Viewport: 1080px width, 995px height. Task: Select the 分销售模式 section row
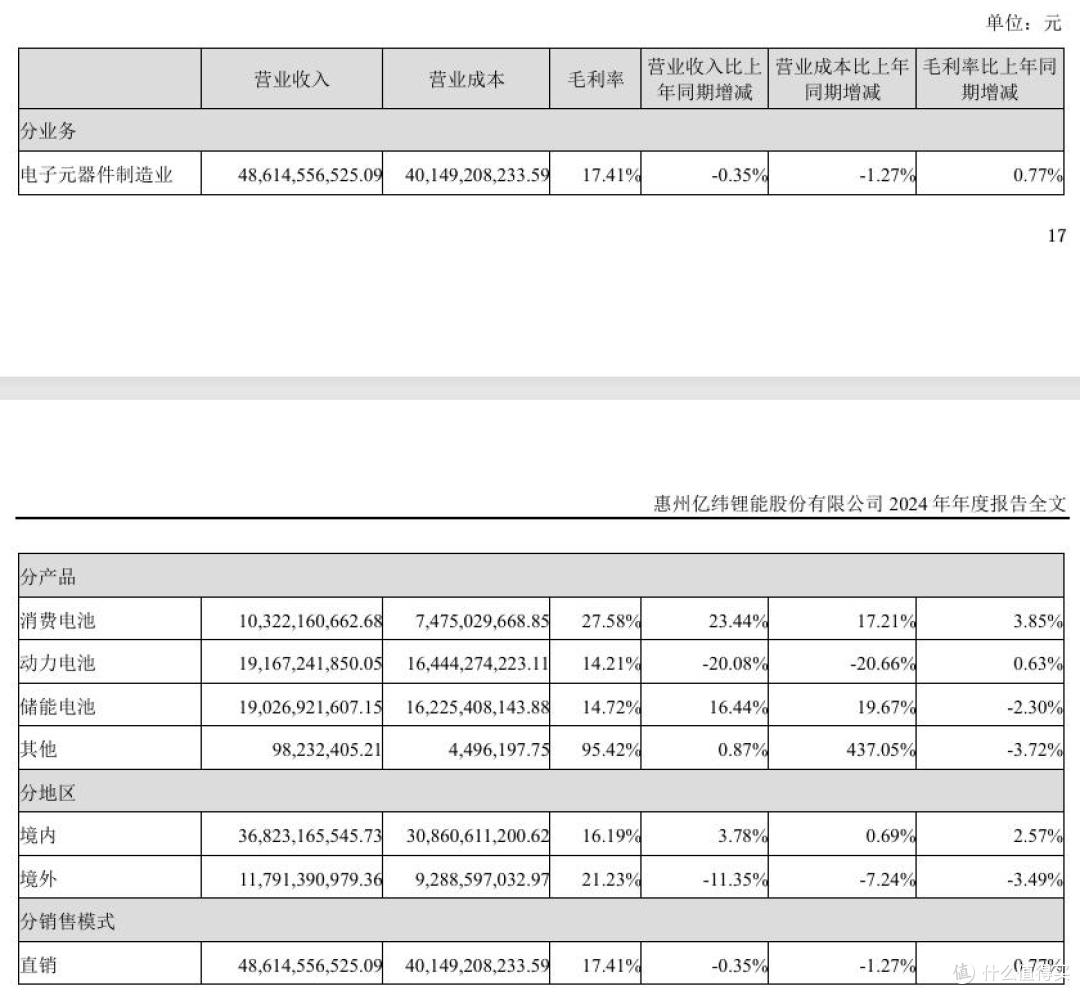pyautogui.click(x=541, y=921)
